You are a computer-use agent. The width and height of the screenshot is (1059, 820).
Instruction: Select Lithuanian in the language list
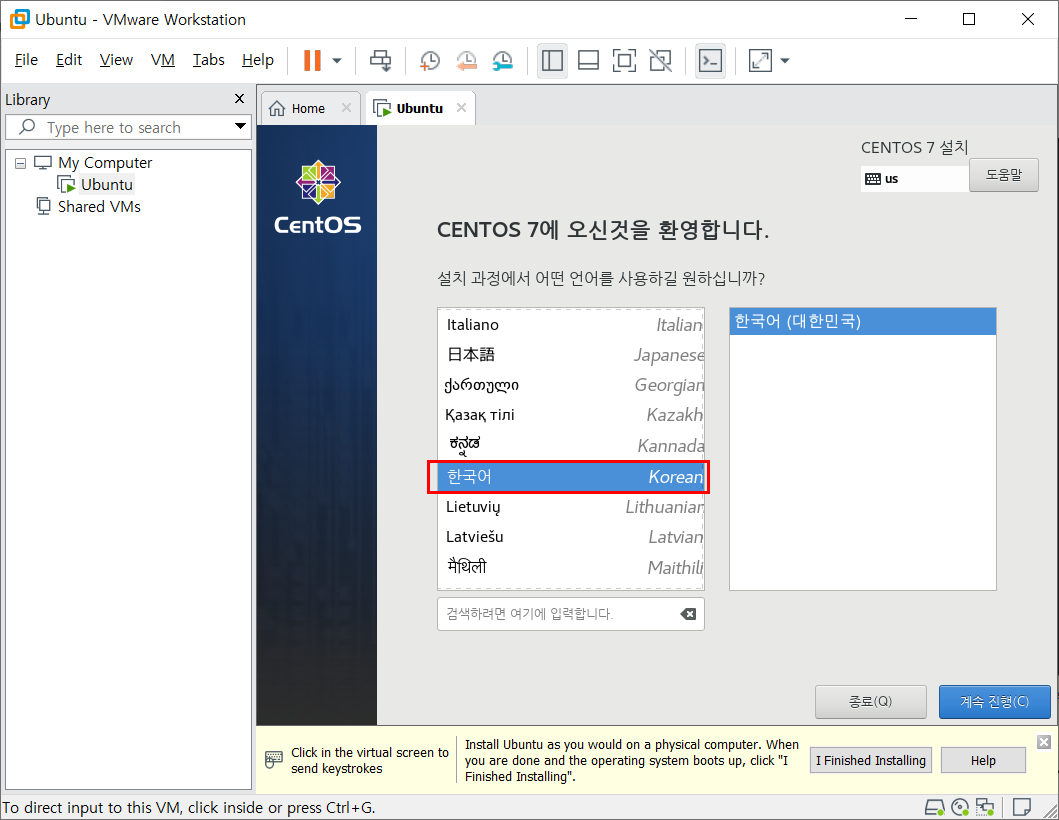tap(571, 507)
